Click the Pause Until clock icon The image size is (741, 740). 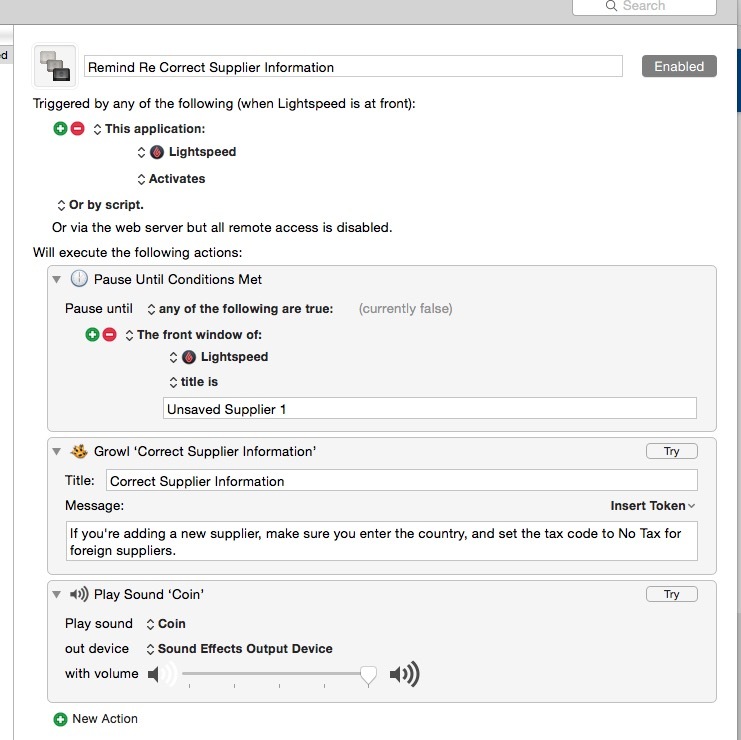tap(79, 279)
